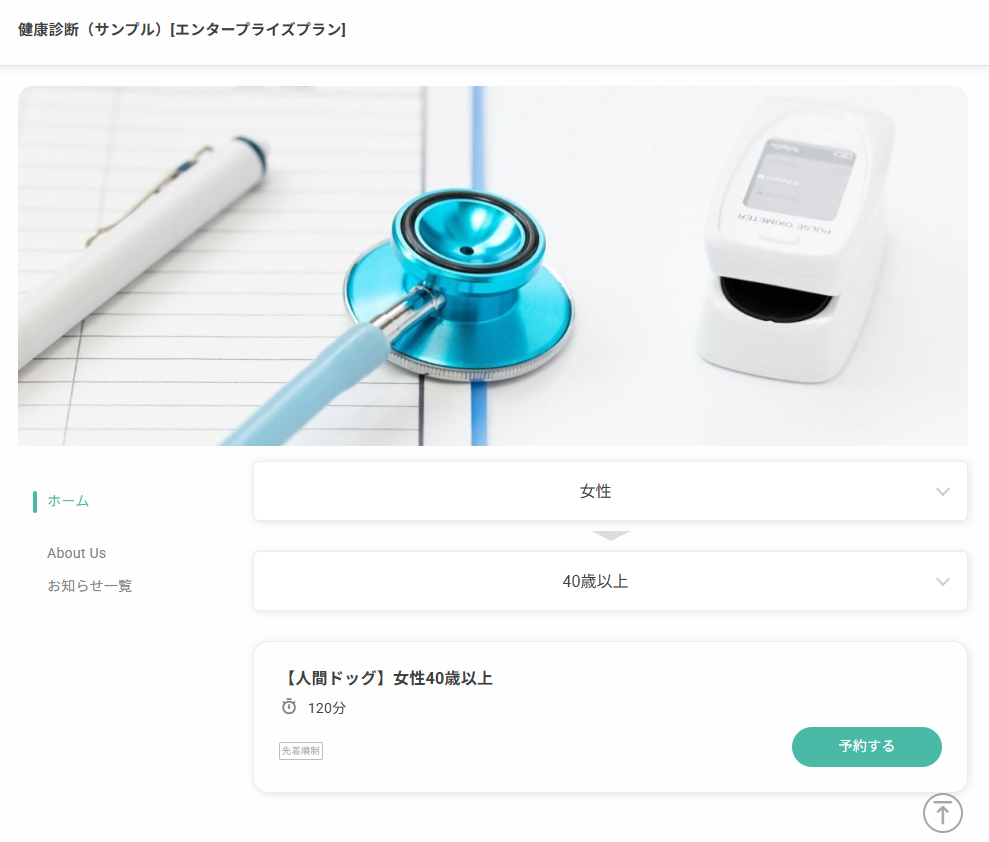
Task: Click the blue stethoscope in the banner image
Action: pyautogui.click(x=460, y=284)
